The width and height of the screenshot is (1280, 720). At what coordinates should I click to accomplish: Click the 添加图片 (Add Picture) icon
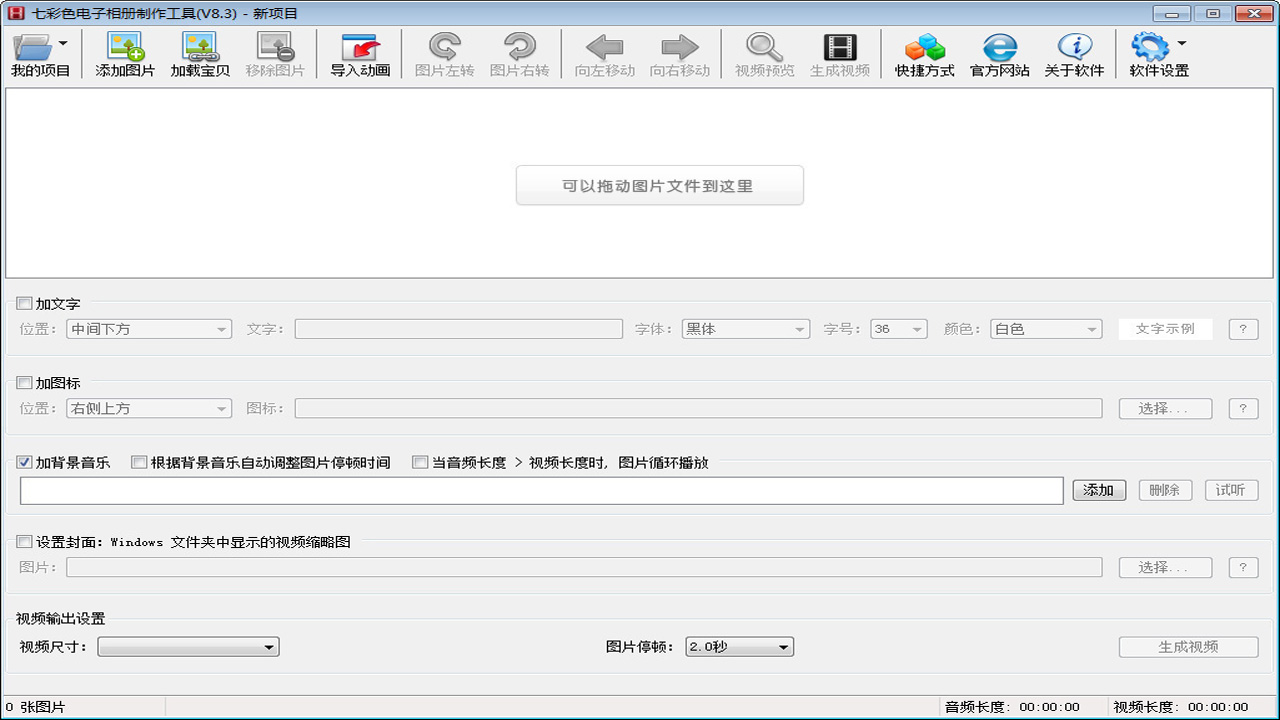(x=125, y=48)
